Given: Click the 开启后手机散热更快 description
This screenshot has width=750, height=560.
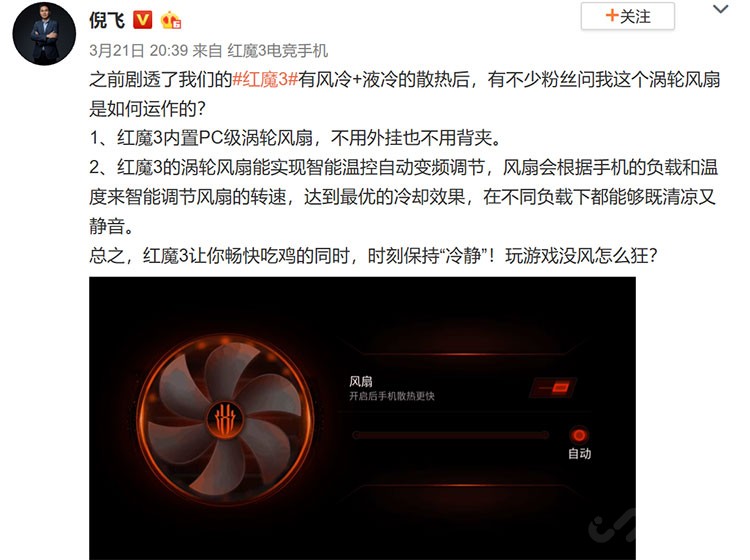Looking at the screenshot, I should coord(392,396).
